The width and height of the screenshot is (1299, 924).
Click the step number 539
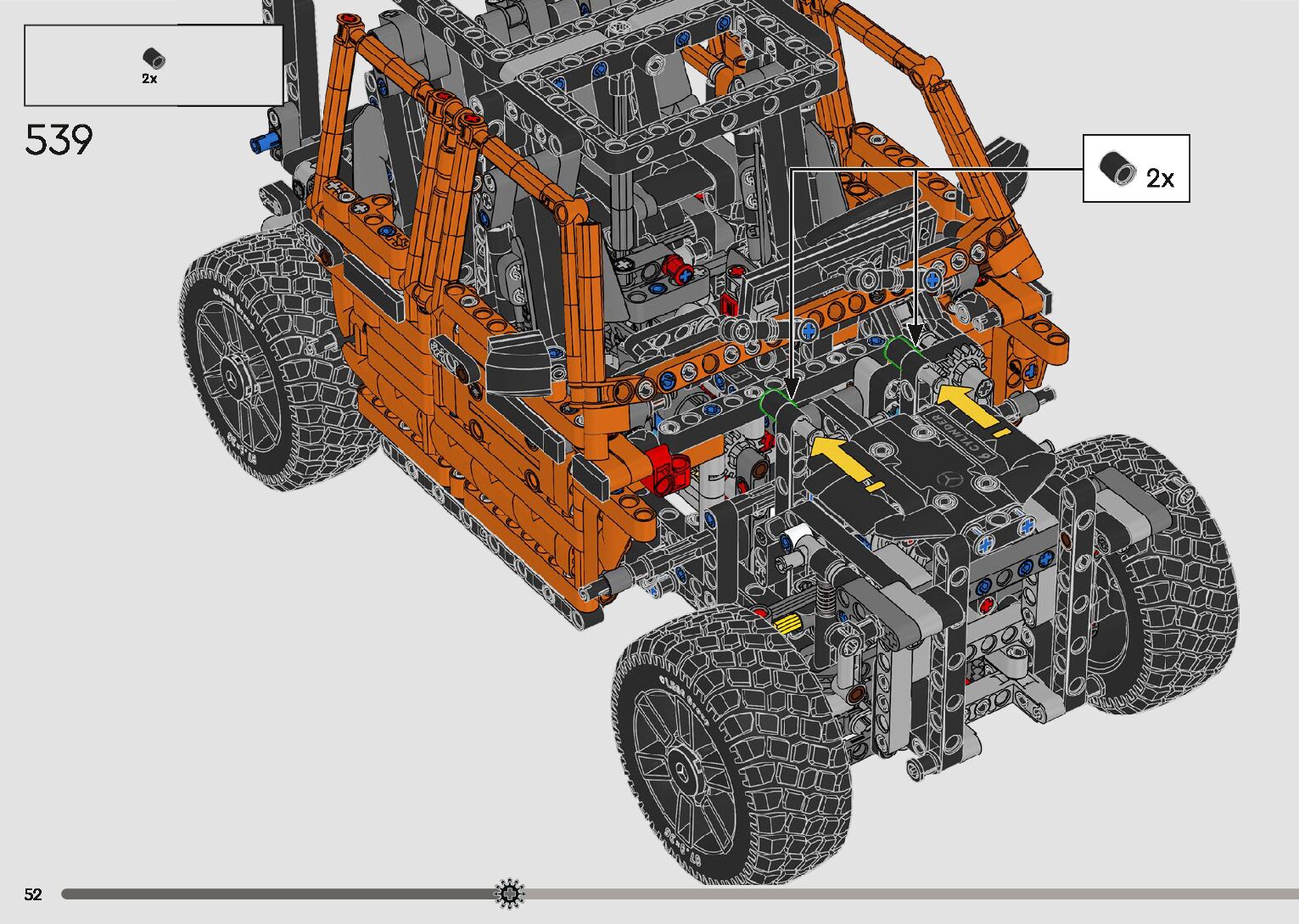[x=59, y=141]
